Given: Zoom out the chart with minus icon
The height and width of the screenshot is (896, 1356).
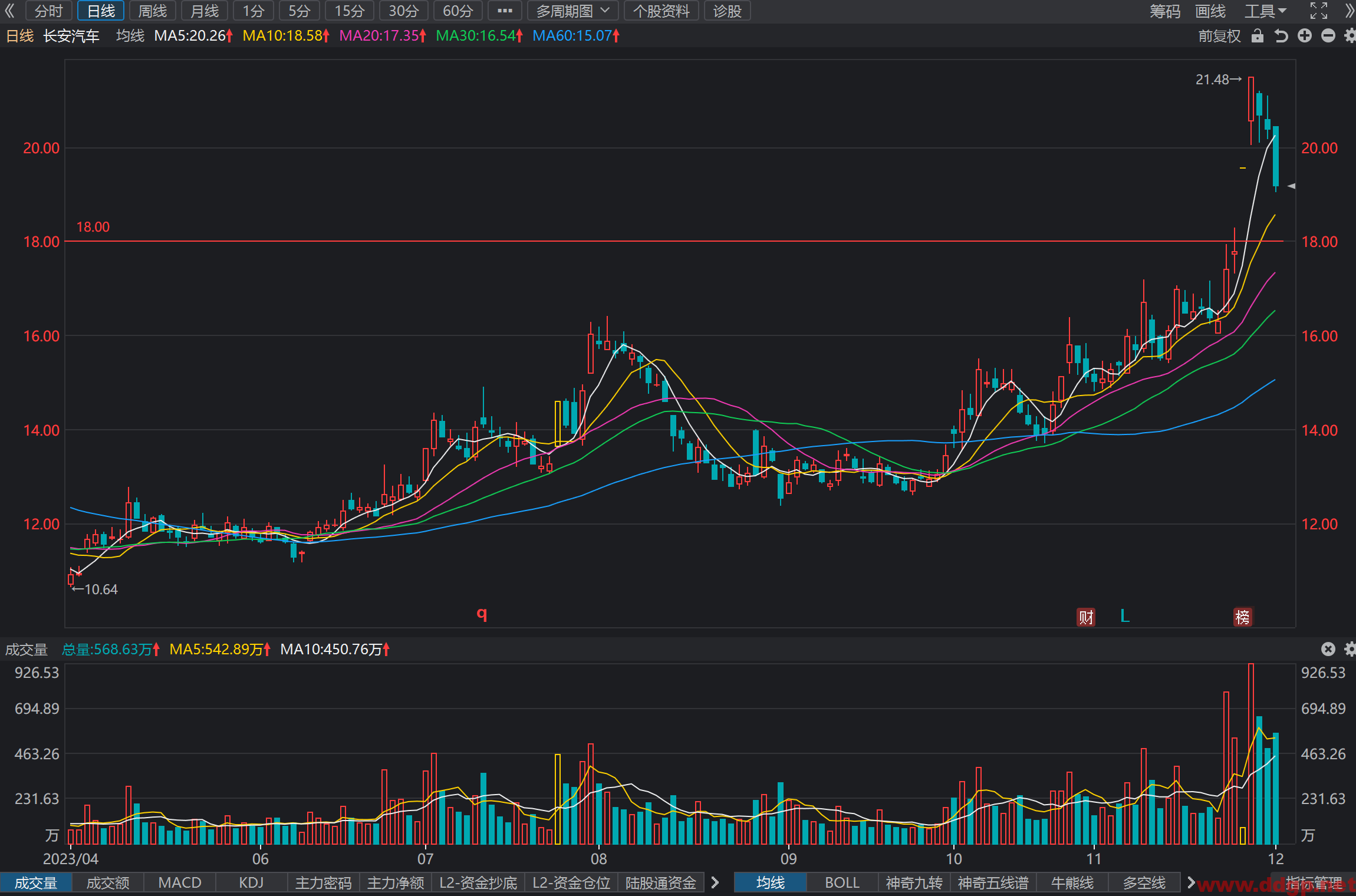Looking at the screenshot, I should [1328, 36].
